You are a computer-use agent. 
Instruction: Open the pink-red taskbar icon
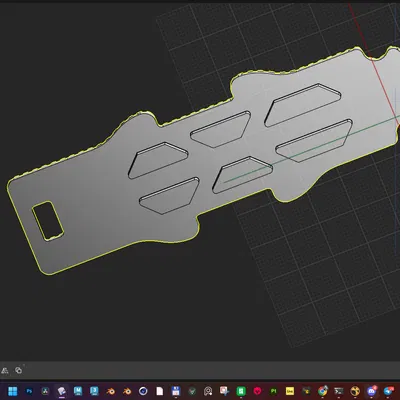point(257,391)
